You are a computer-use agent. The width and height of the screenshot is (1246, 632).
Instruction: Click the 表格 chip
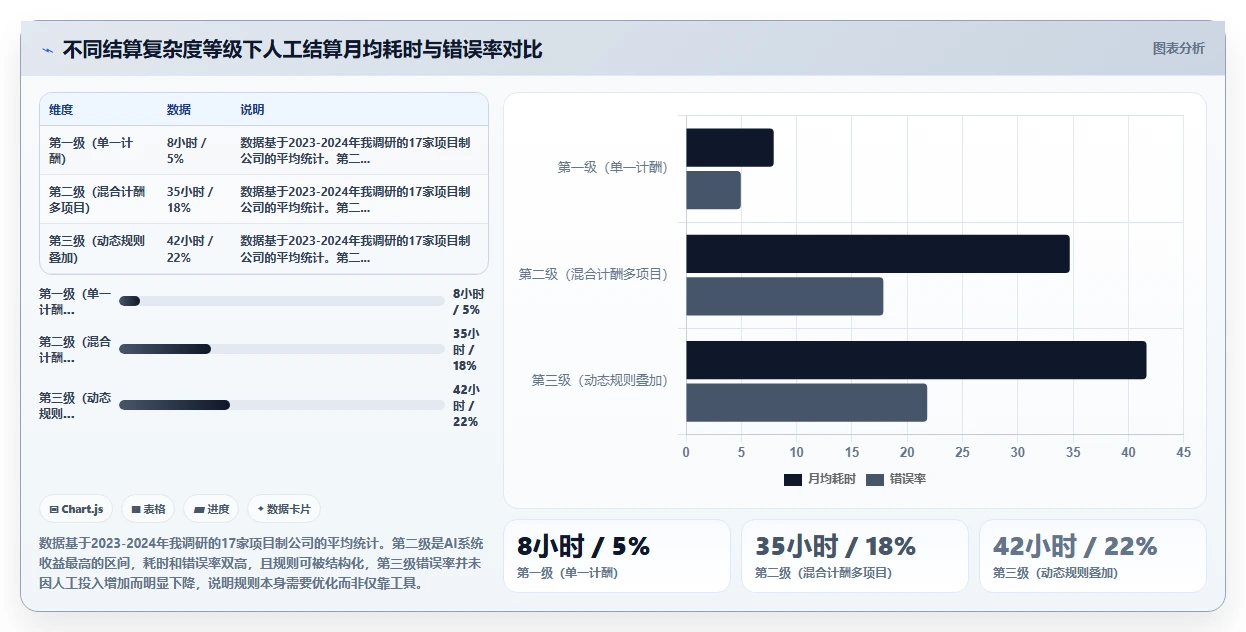pos(148,509)
